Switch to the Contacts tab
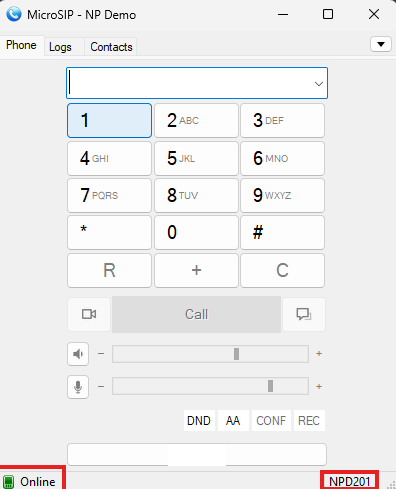This screenshot has height=489, width=396. 111,47
